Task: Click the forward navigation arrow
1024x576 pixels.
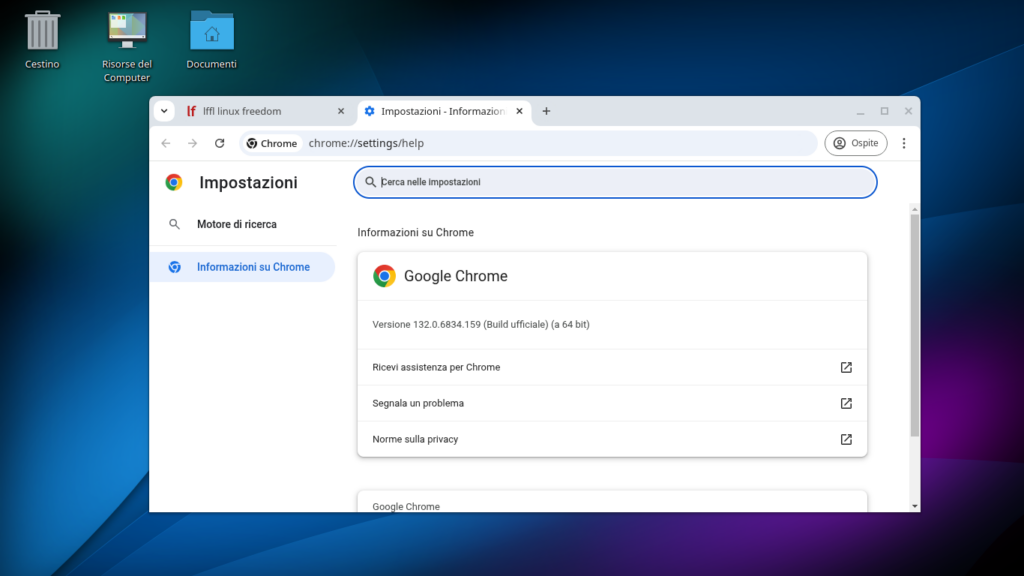Action: click(x=192, y=143)
